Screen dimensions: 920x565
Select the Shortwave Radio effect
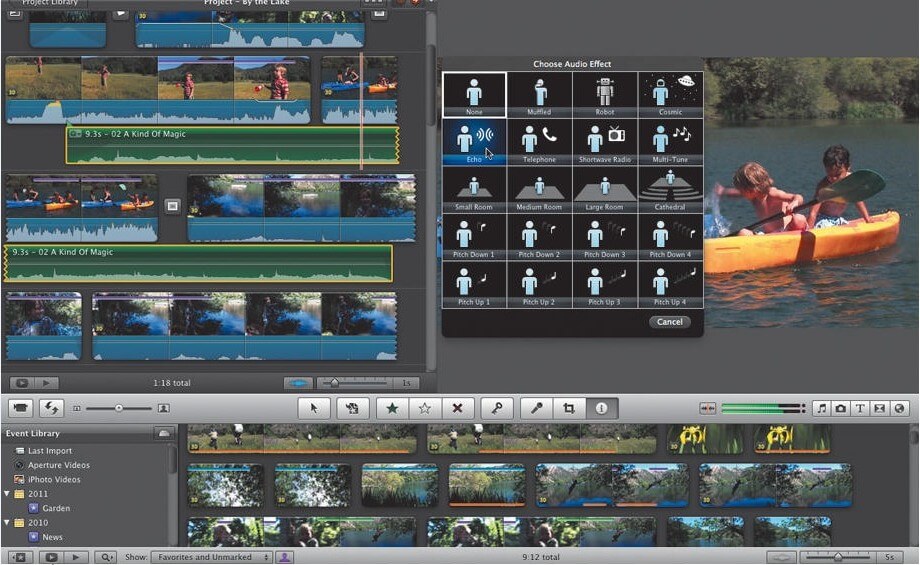[x=605, y=142]
